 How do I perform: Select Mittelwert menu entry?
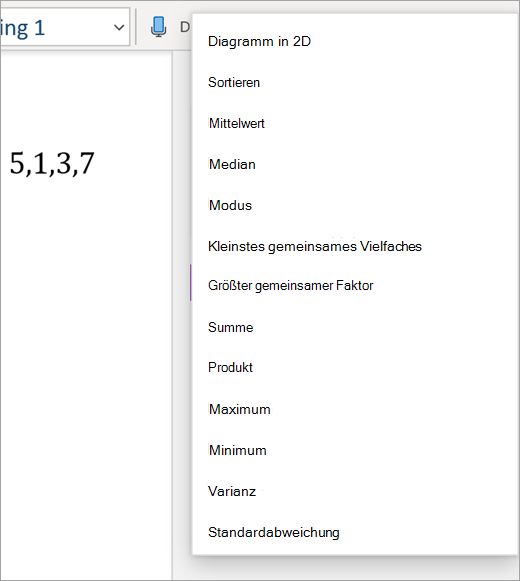click(237, 123)
